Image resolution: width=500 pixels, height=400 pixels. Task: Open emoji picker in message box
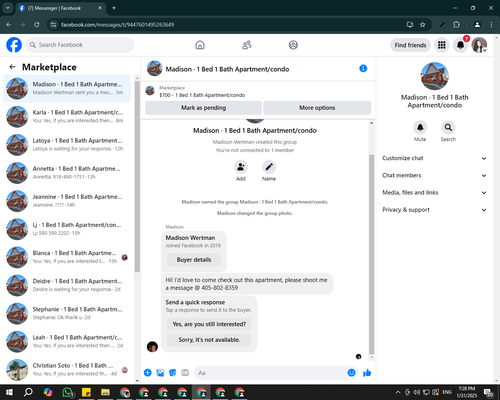pyautogui.click(x=351, y=373)
